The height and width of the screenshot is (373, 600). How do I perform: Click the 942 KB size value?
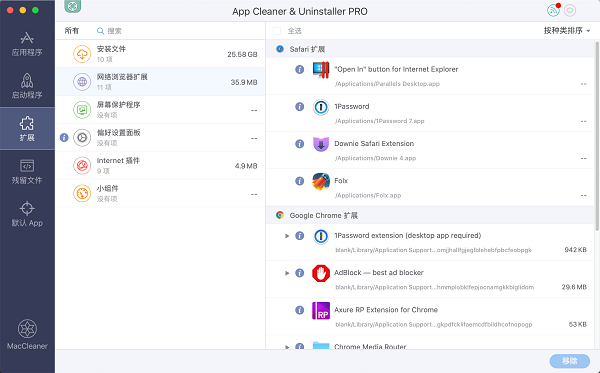pos(576,250)
